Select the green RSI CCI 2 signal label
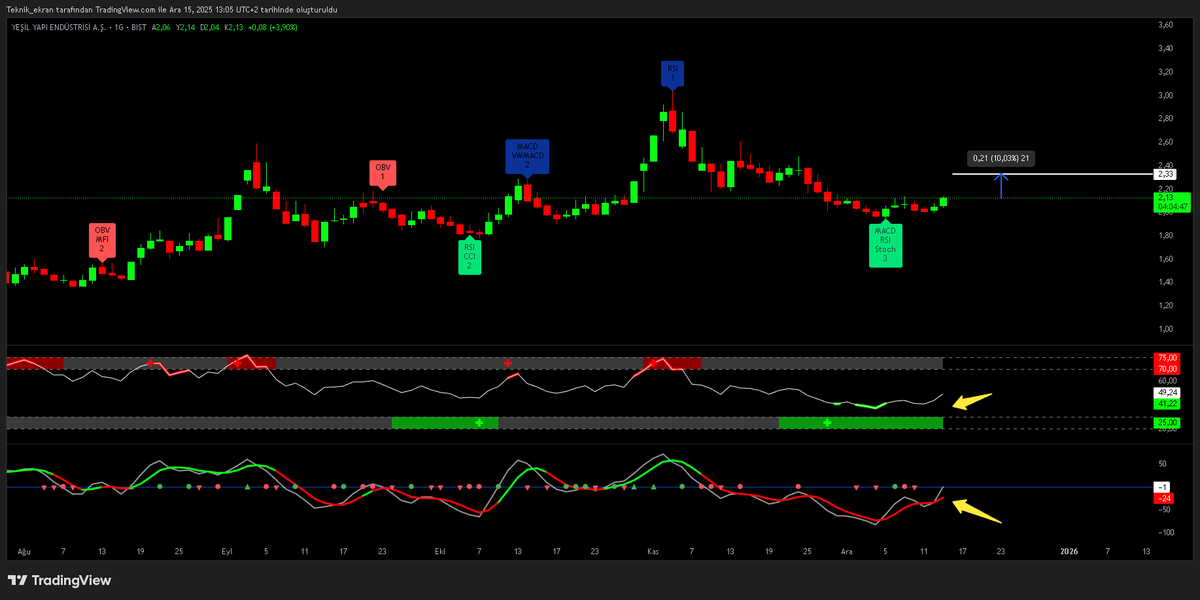 [x=470, y=256]
